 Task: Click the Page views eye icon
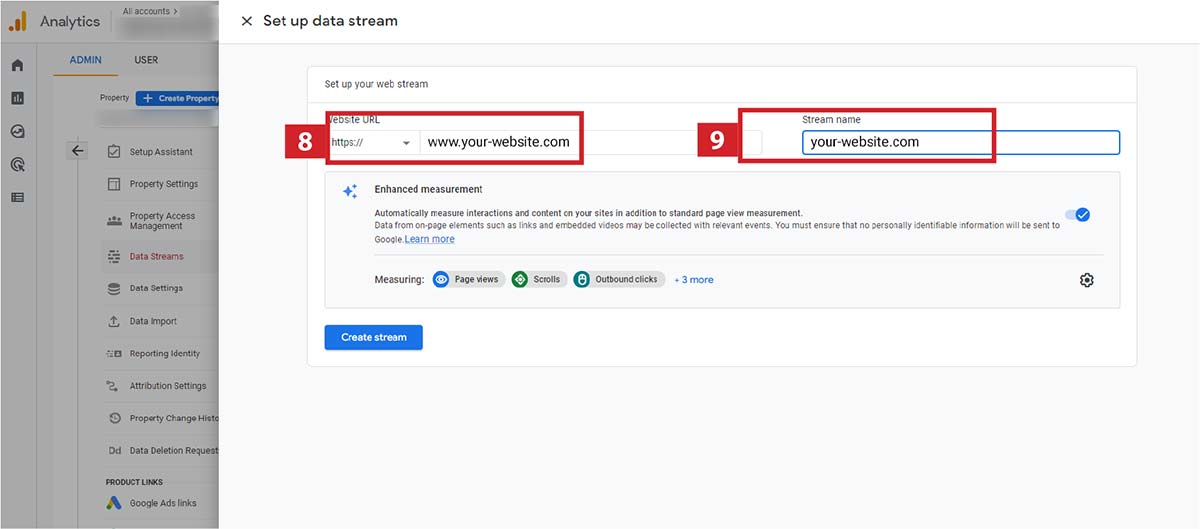point(441,280)
